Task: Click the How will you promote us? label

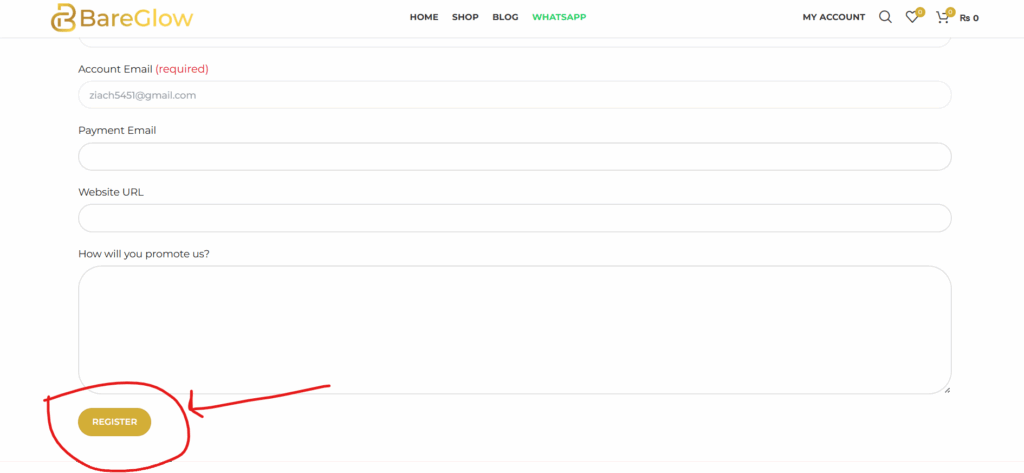Action: (144, 254)
